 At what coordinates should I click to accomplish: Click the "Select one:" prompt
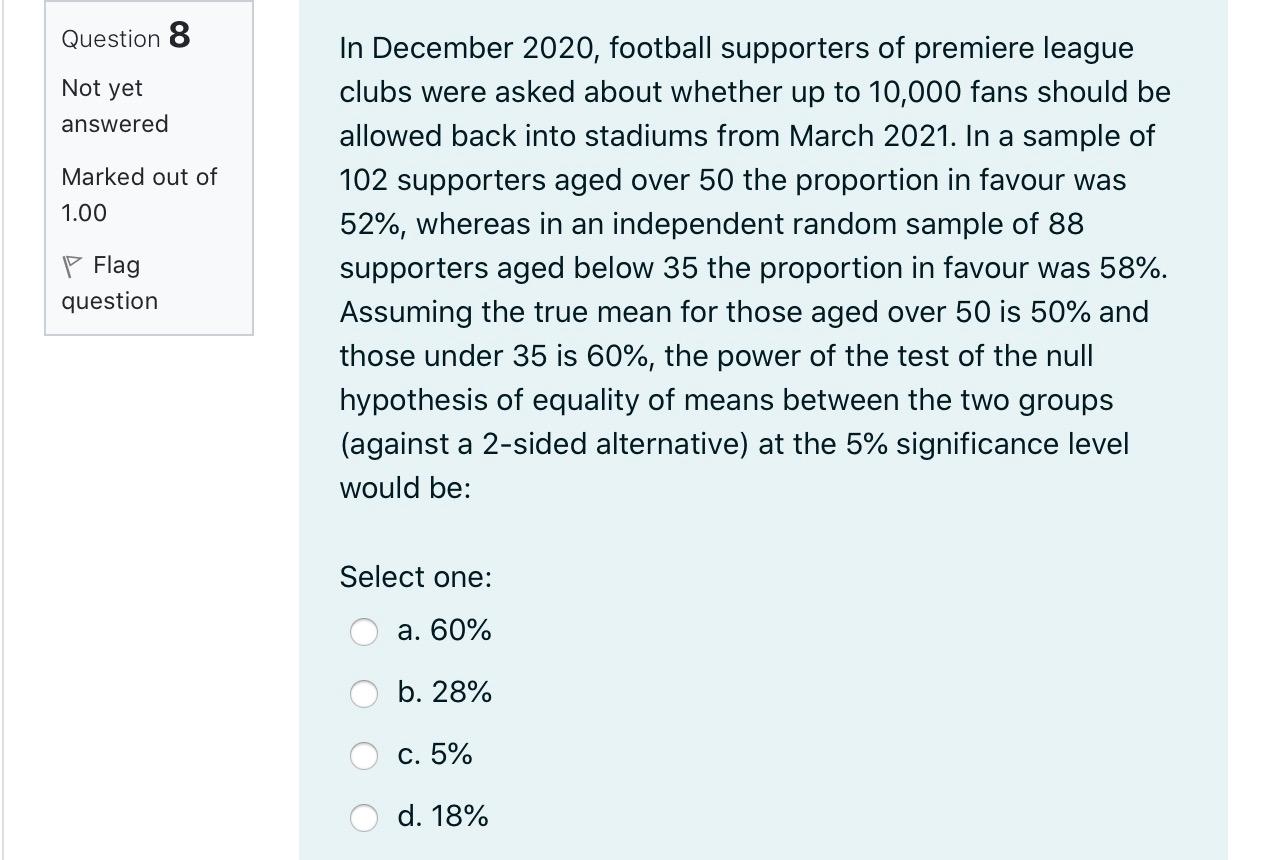[415, 577]
